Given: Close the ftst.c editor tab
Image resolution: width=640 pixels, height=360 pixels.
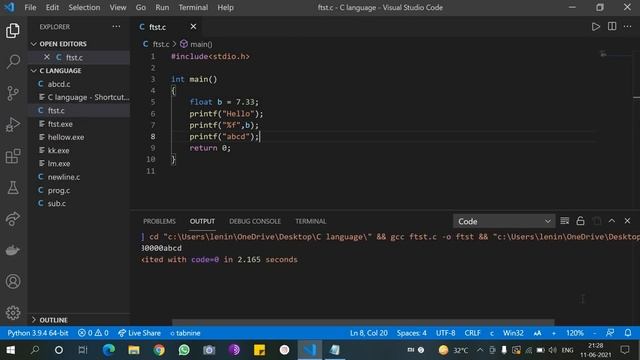Looking at the screenshot, I should [193, 27].
